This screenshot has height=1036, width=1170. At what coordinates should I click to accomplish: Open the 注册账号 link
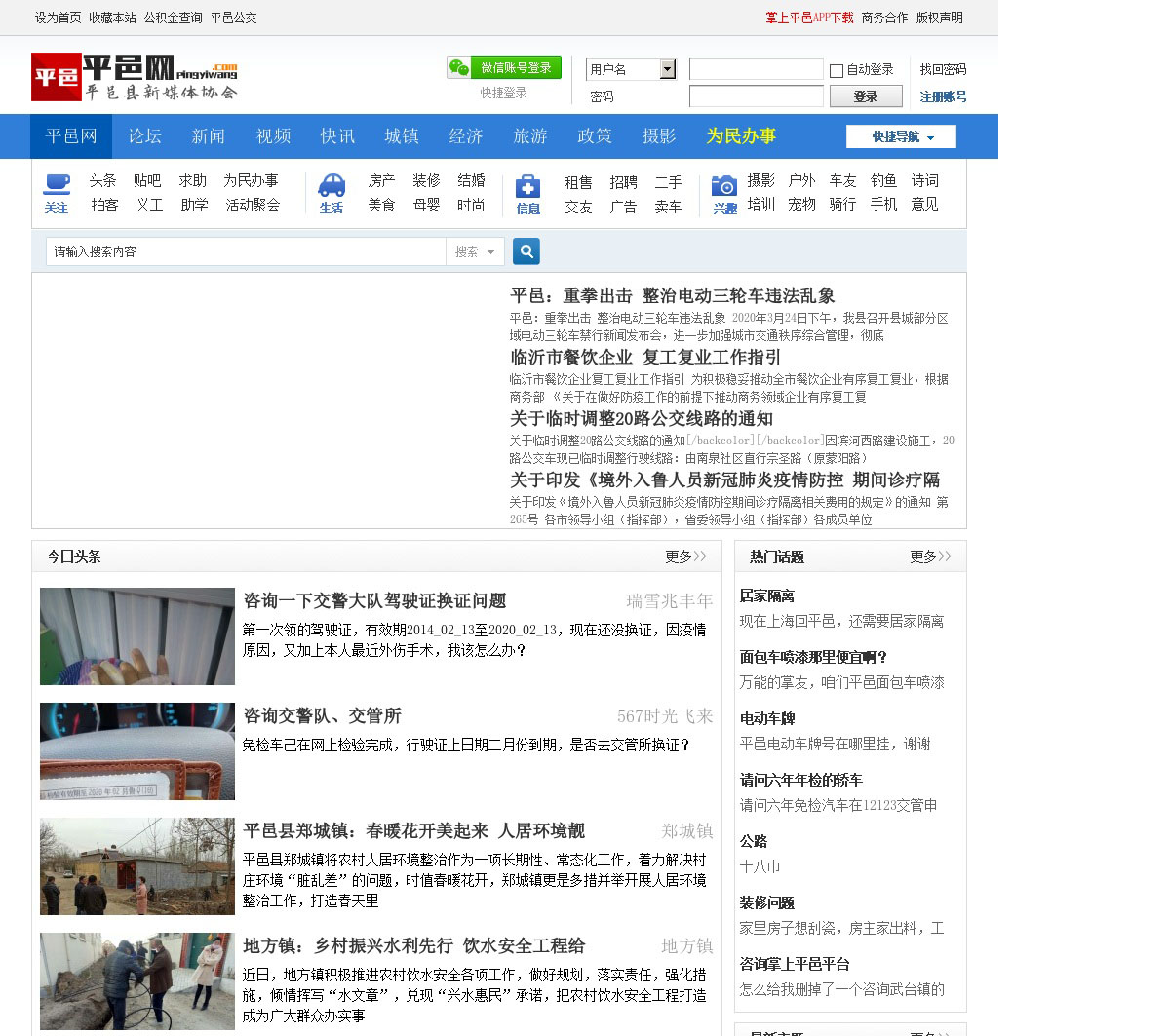coord(943,96)
